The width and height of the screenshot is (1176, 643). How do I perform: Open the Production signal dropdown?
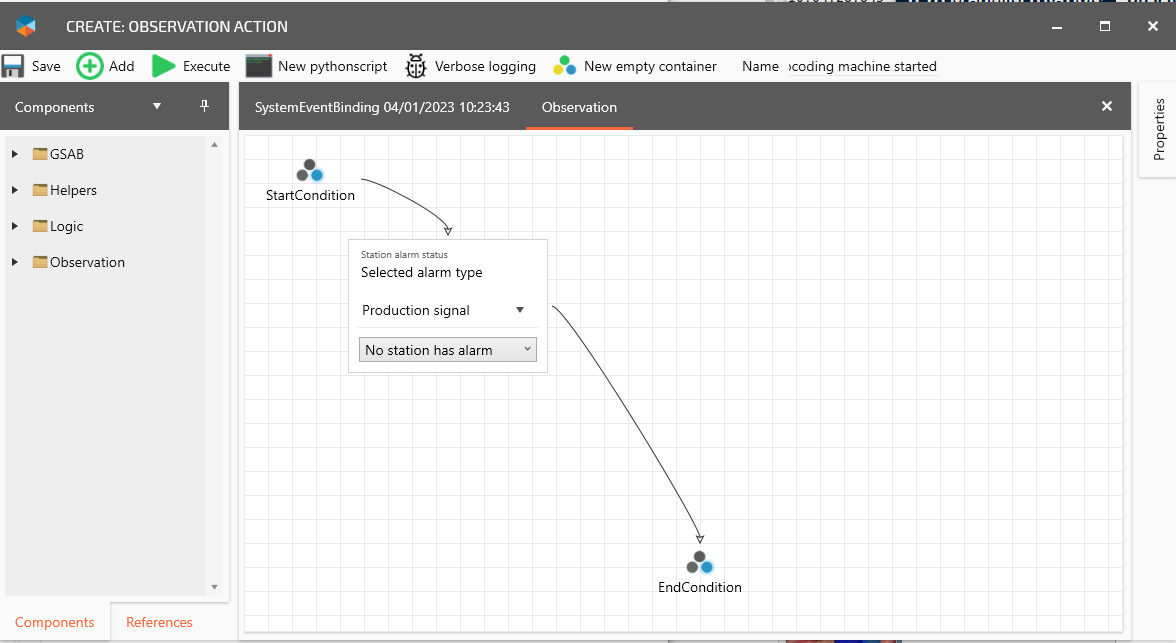pyautogui.click(x=519, y=310)
